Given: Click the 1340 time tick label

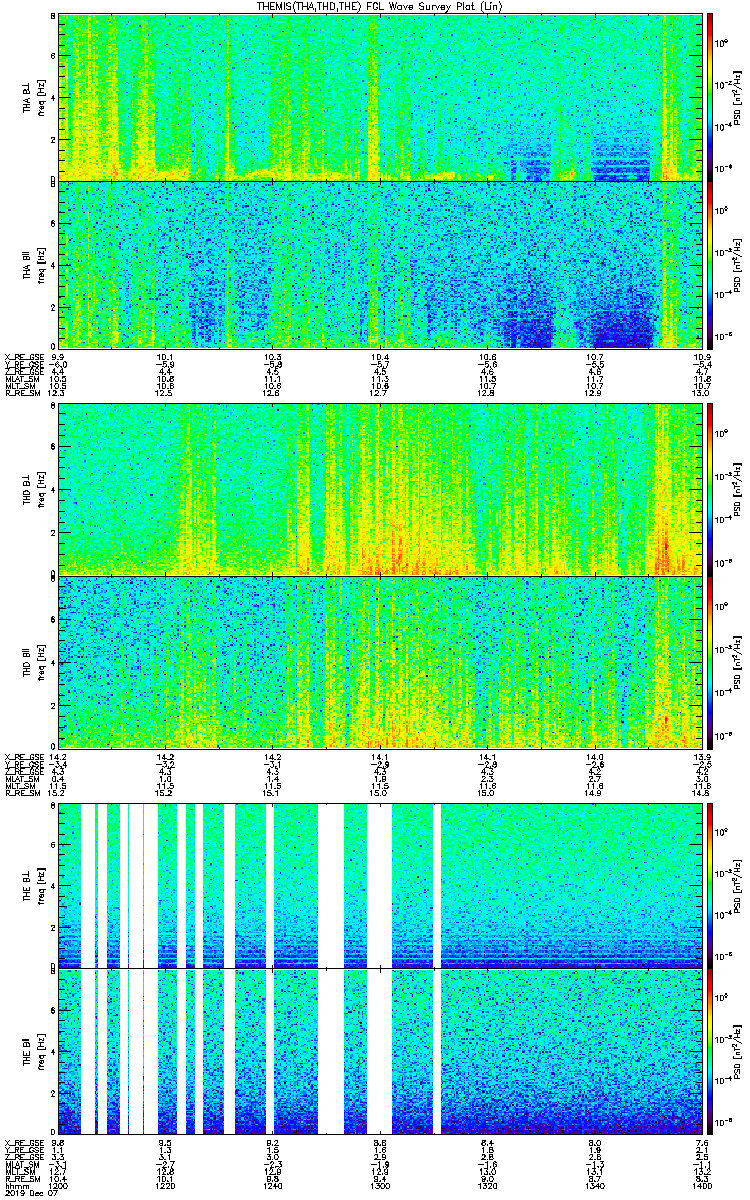Looking at the screenshot, I should (x=593, y=1185).
